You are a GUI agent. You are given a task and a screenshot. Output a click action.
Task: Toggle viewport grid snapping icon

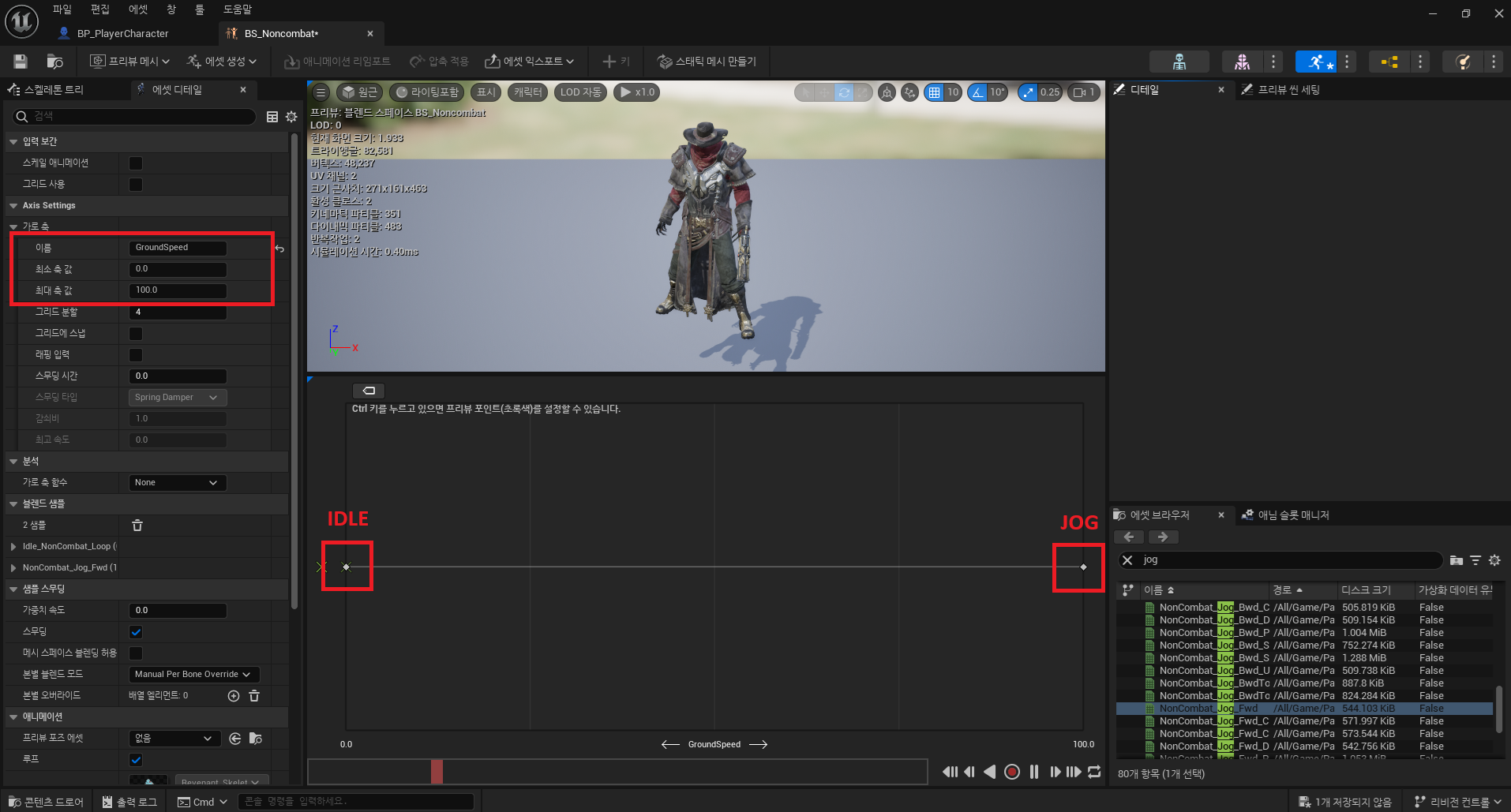tap(934, 92)
